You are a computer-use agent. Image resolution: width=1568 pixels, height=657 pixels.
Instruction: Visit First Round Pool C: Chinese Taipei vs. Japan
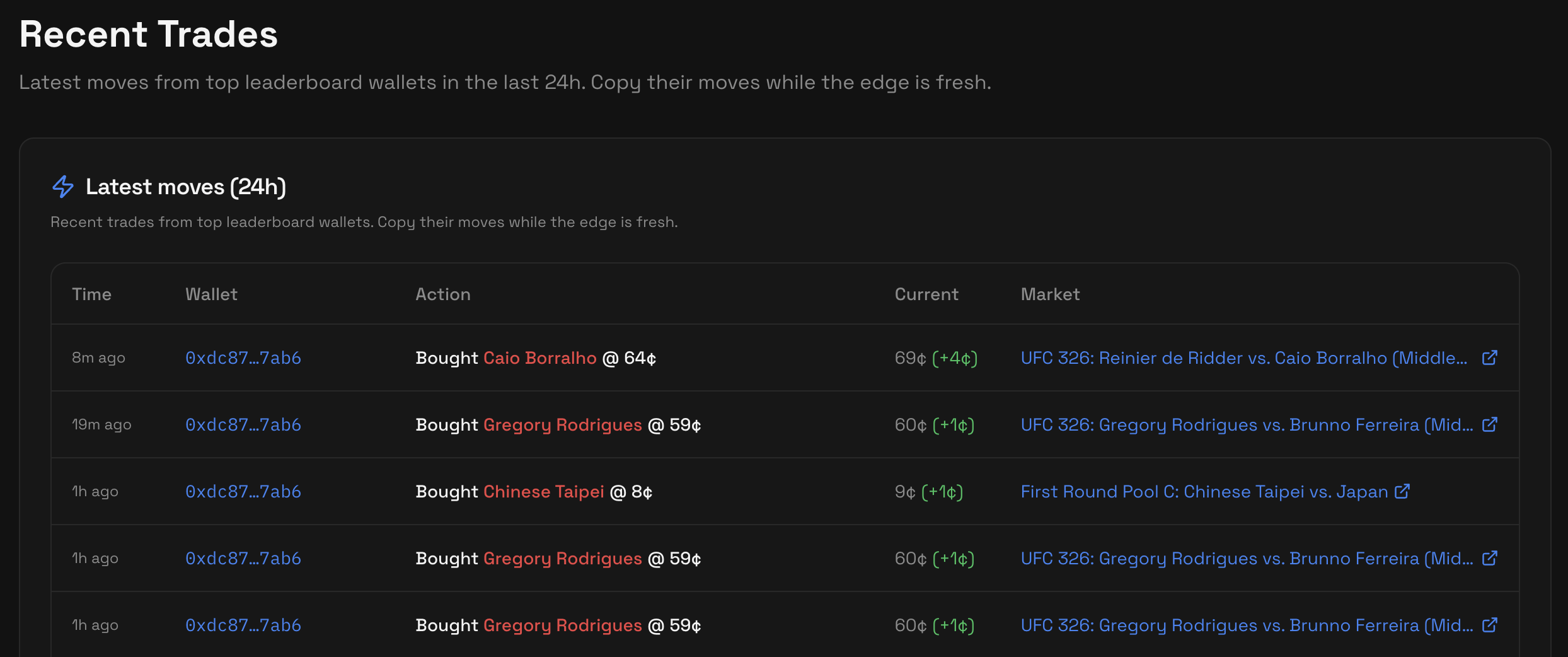click(1204, 491)
